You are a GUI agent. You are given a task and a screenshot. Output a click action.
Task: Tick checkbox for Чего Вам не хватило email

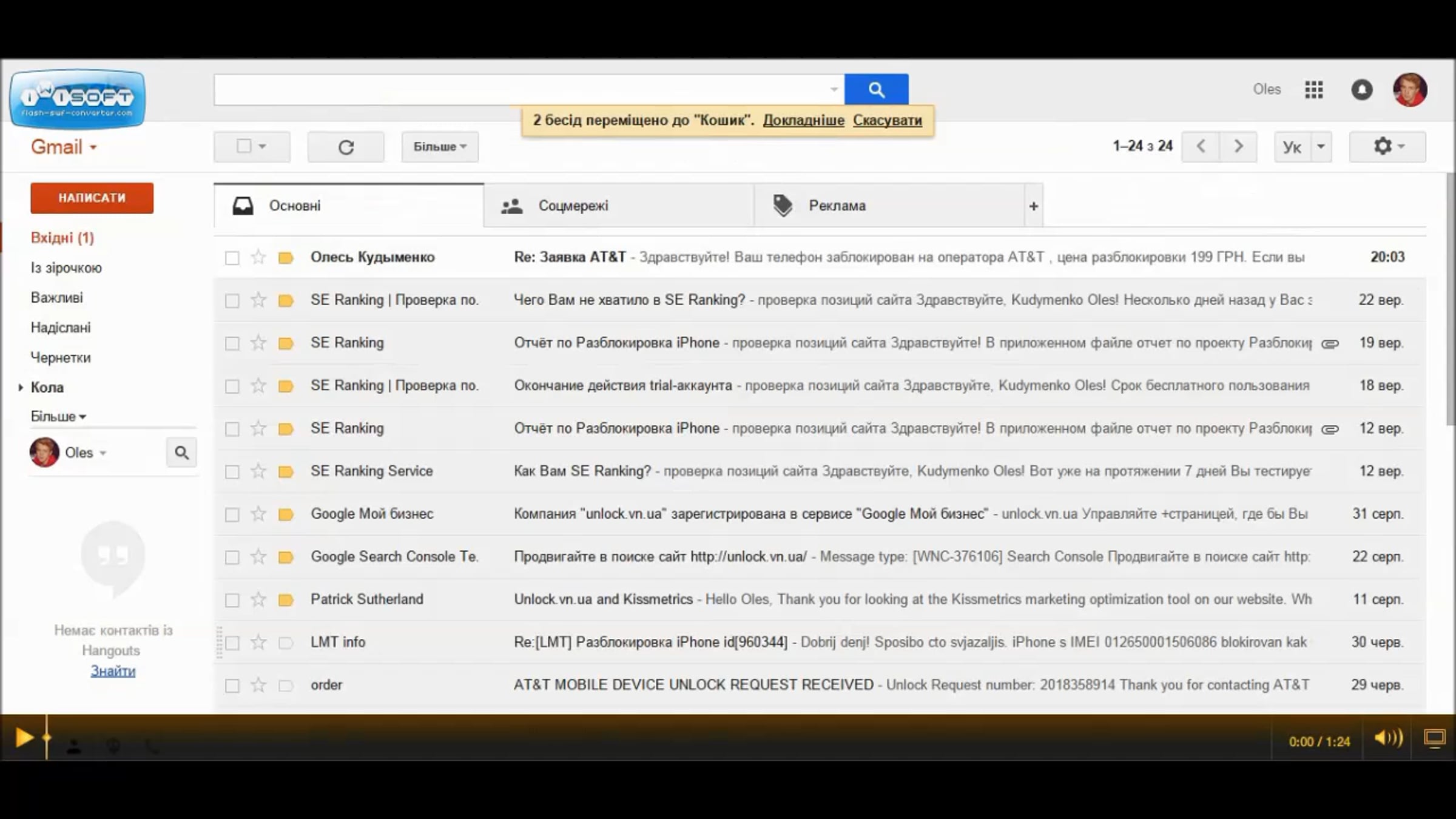(x=232, y=300)
